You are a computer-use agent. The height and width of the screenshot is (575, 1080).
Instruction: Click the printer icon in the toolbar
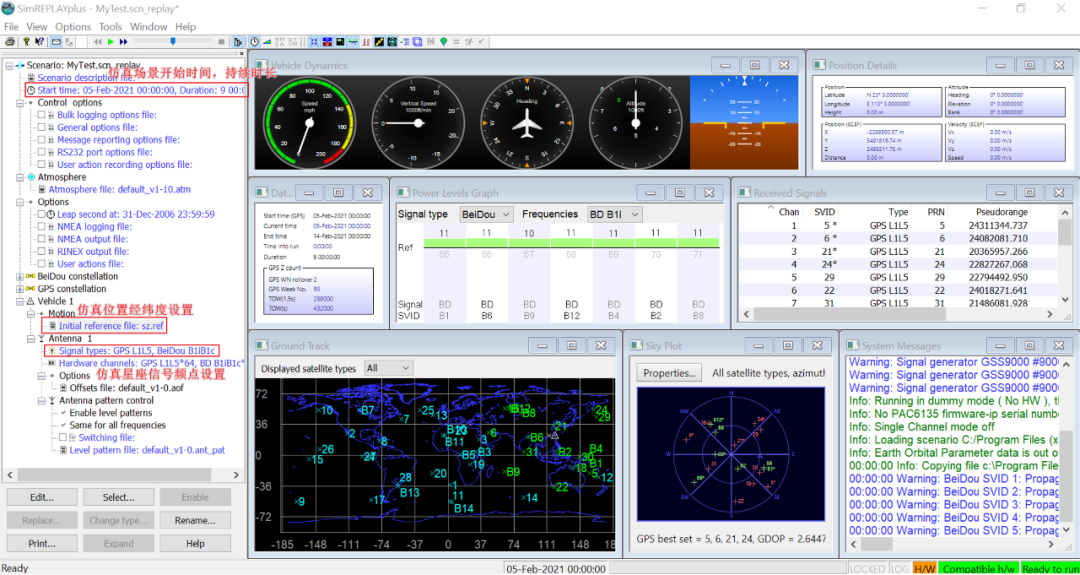click(x=10, y=42)
